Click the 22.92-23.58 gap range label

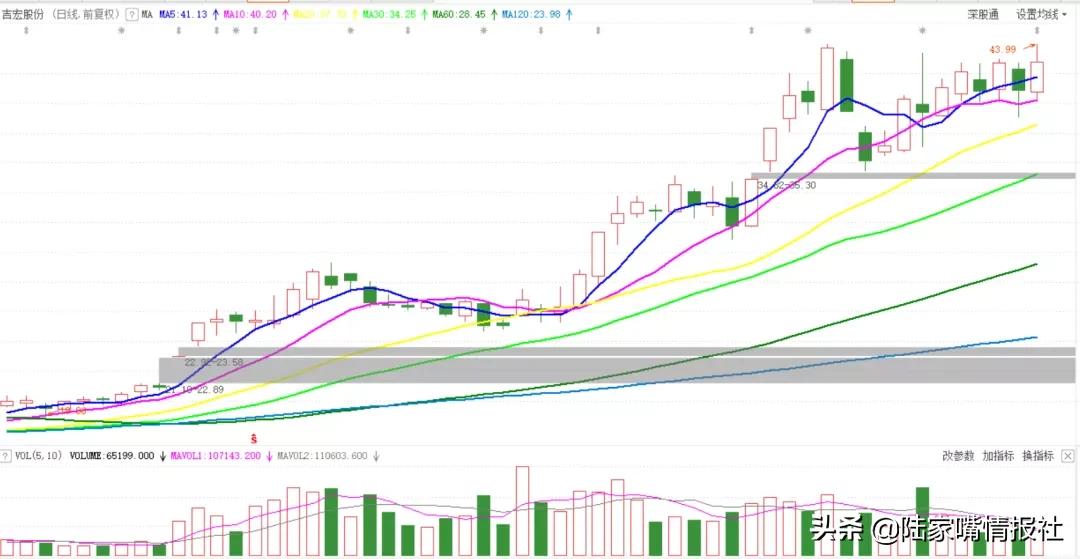214,362
